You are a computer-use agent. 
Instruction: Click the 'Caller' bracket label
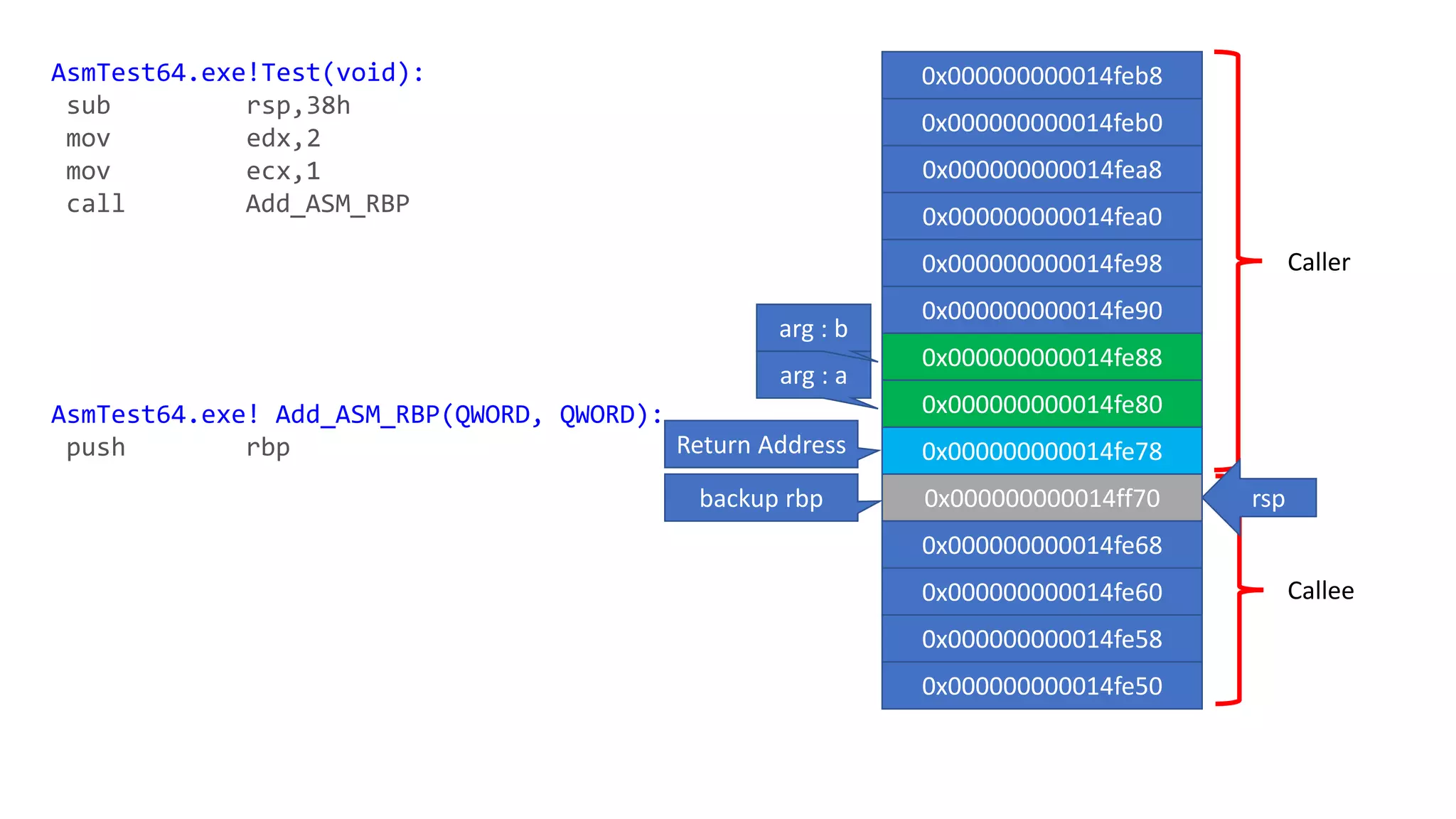pyautogui.click(x=1318, y=262)
